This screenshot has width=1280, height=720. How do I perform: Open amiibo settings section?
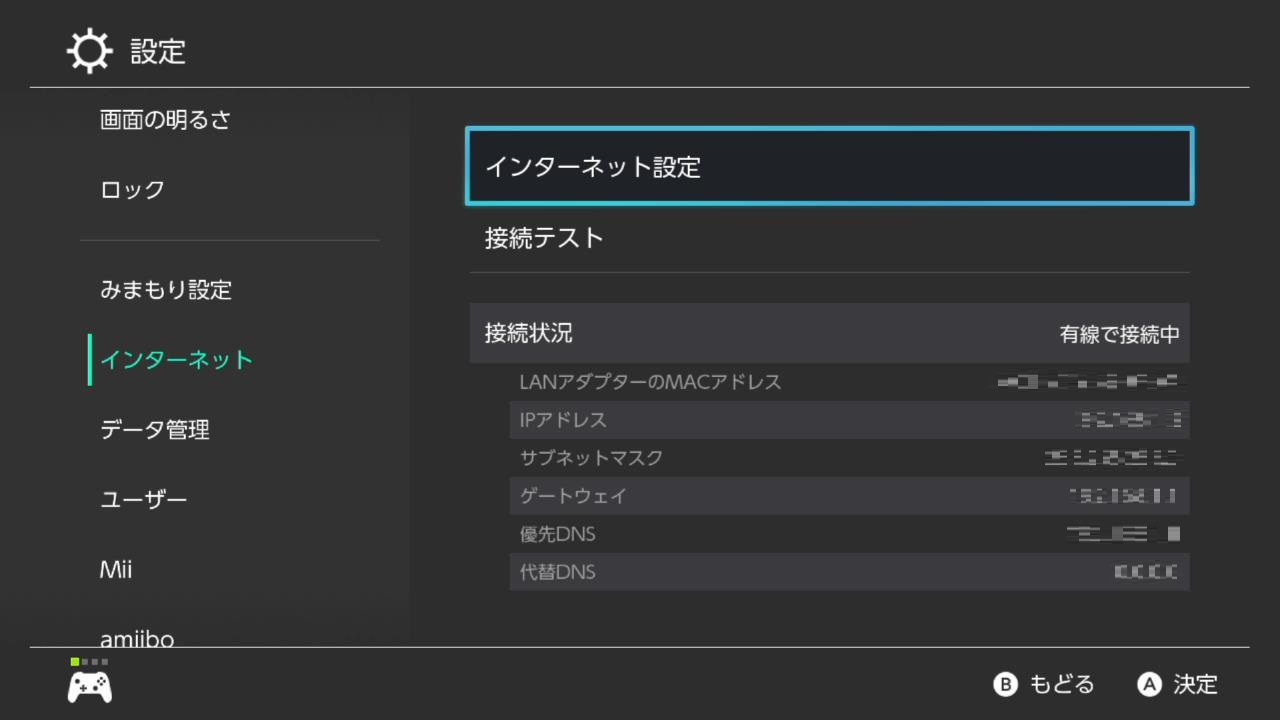coord(137,637)
